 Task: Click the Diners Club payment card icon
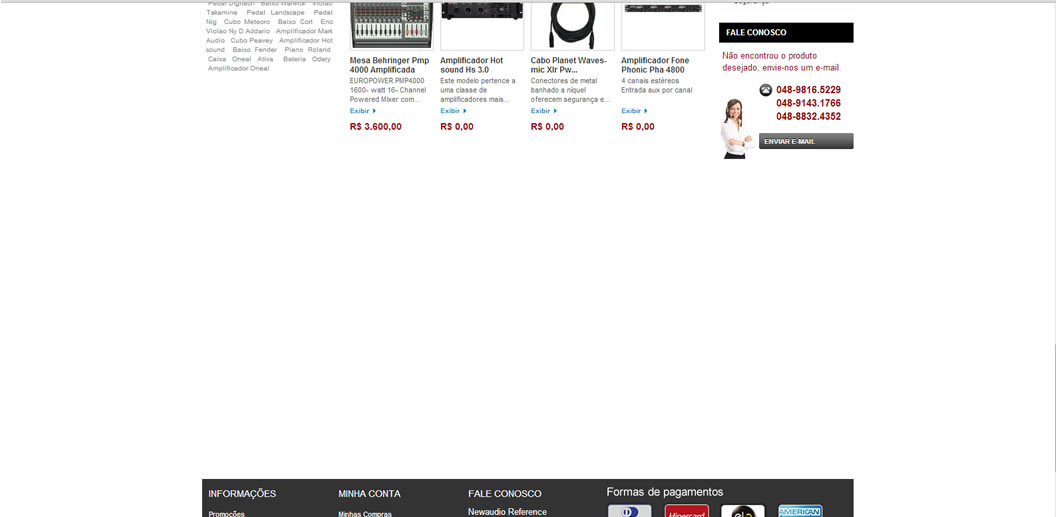point(630,511)
